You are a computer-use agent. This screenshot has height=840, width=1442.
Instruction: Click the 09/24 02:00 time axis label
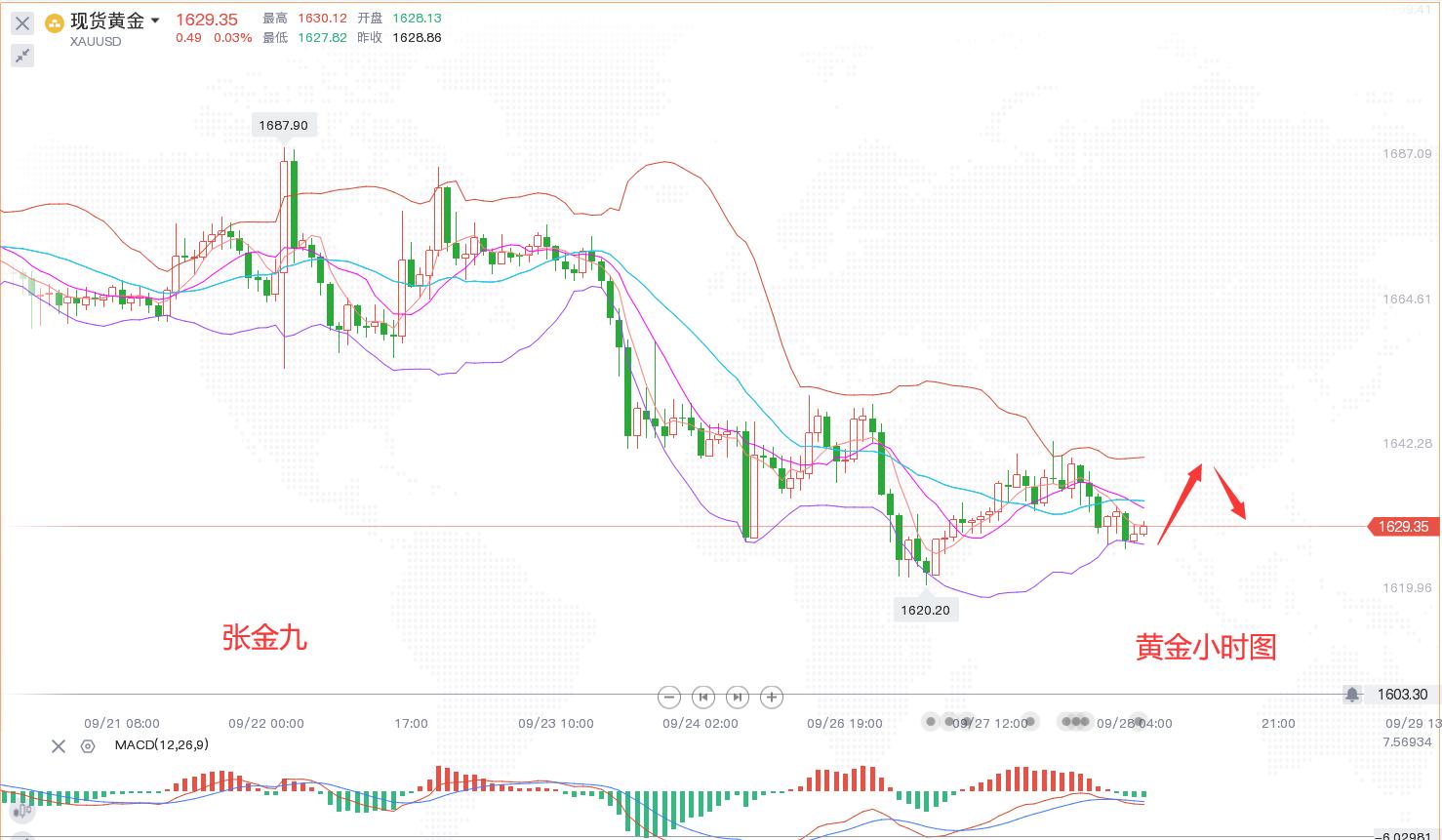(x=701, y=723)
